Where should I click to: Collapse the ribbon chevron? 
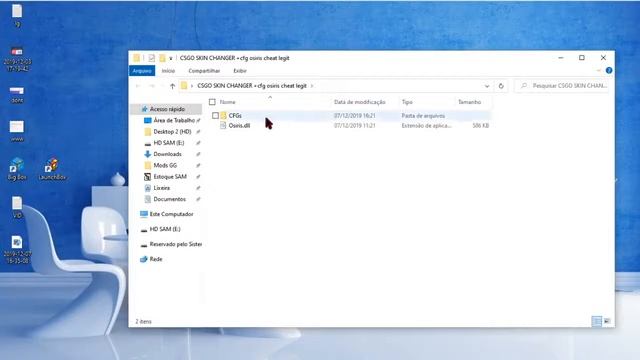click(x=599, y=71)
